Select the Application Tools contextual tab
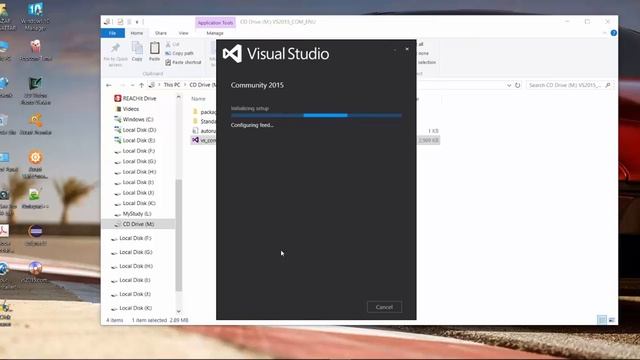 216,23
